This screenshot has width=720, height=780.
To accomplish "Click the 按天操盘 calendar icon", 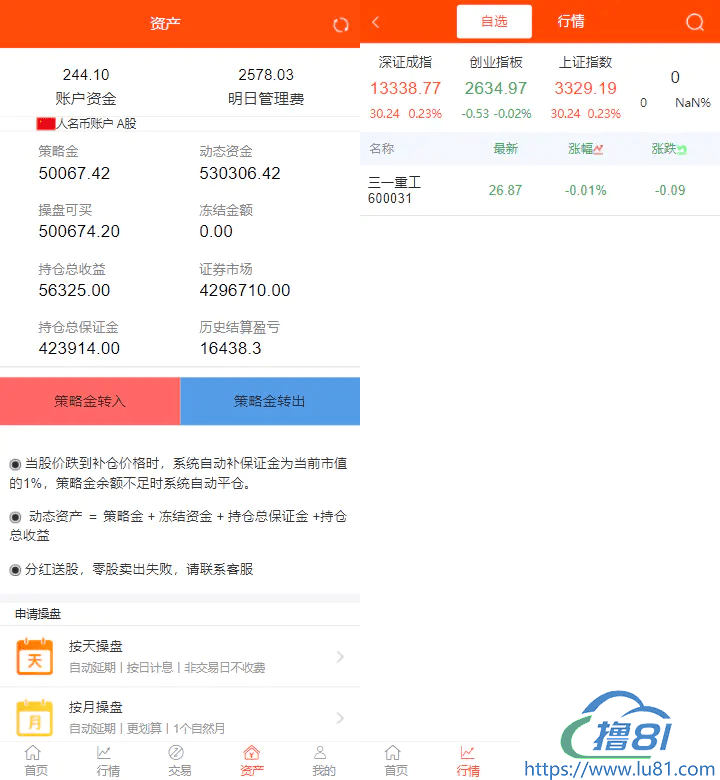I will click(x=35, y=657).
